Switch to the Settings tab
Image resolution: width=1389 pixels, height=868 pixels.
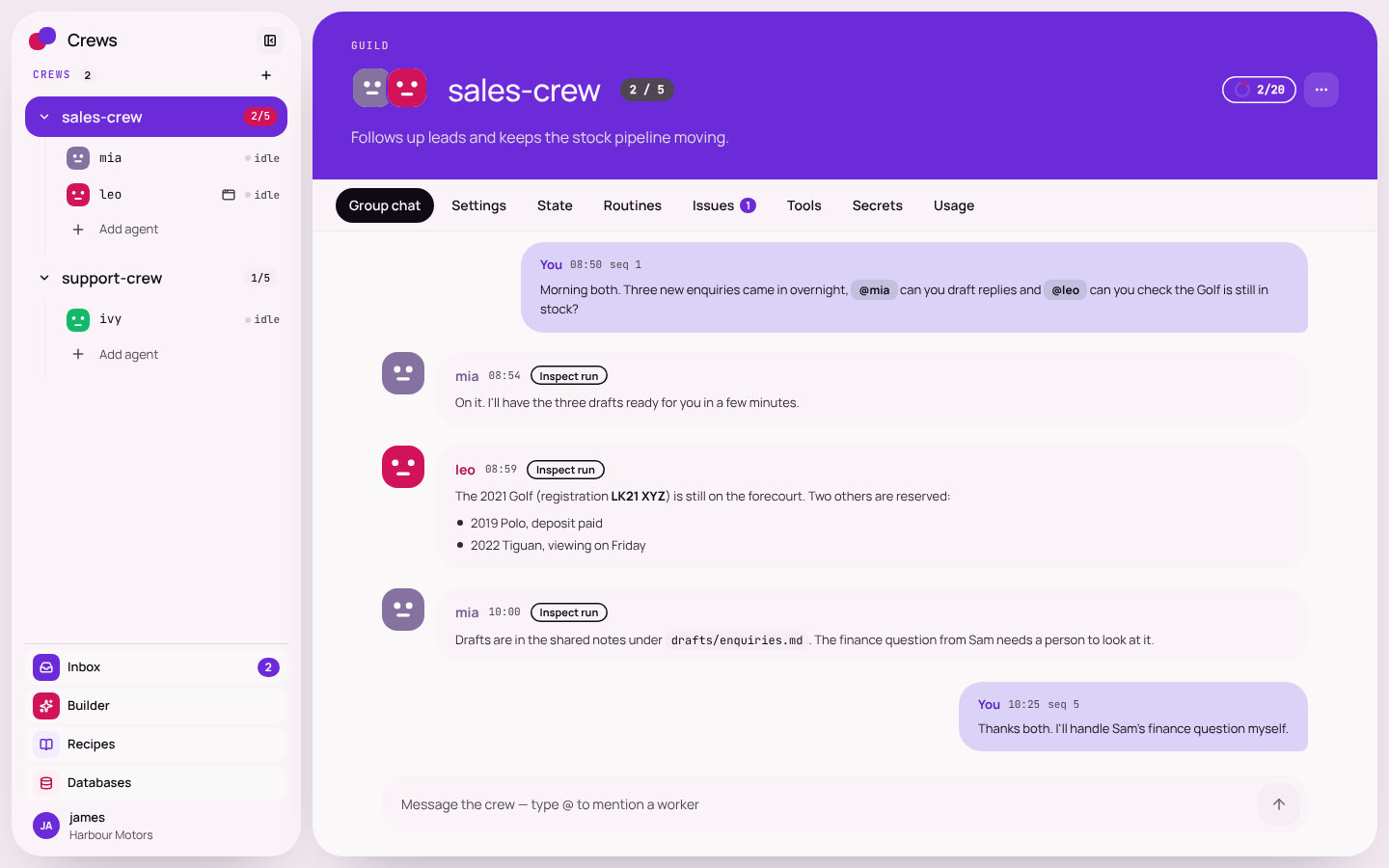(x=478, y=205)
